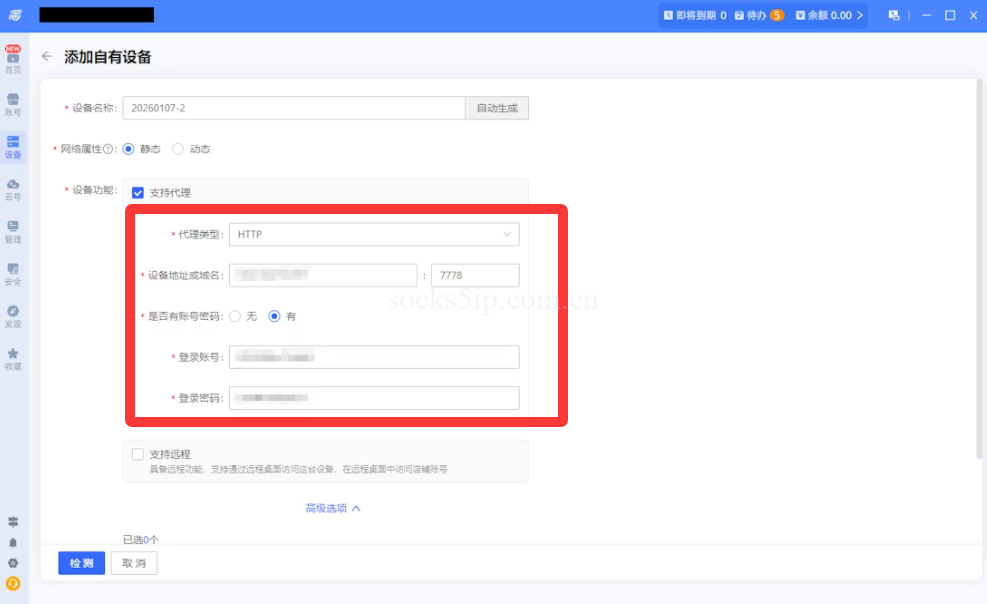
Task: Click the 添加自有设备 page title
Action: 108,57
